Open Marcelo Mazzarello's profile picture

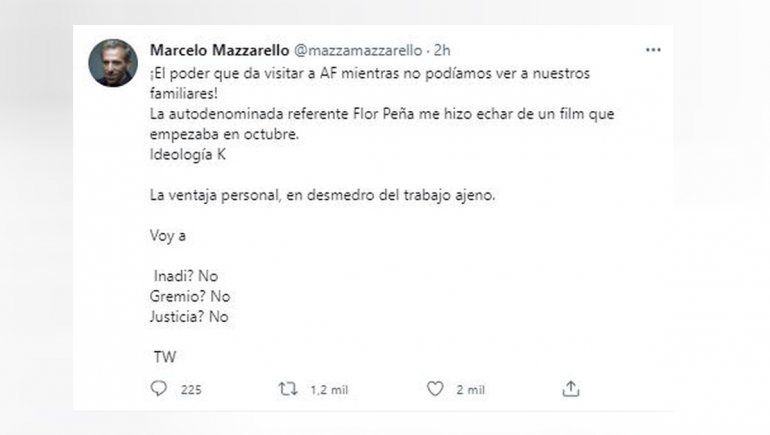point(112,63)
